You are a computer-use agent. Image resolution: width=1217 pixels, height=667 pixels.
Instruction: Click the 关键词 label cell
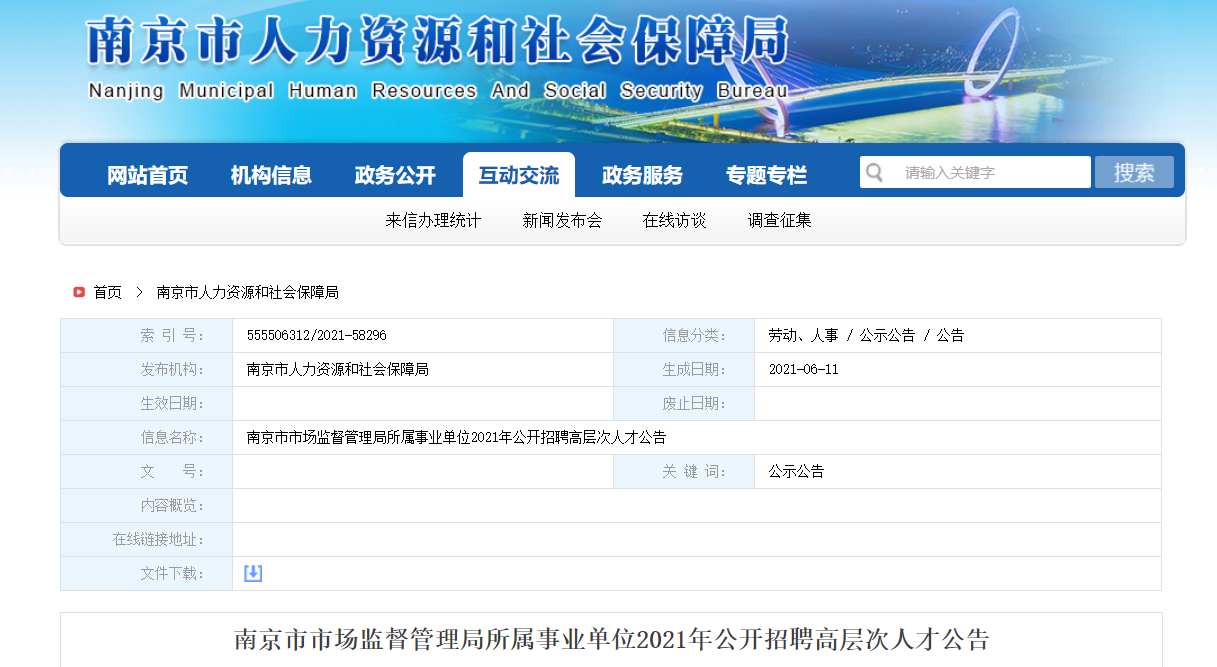click(x=684, y=472)
